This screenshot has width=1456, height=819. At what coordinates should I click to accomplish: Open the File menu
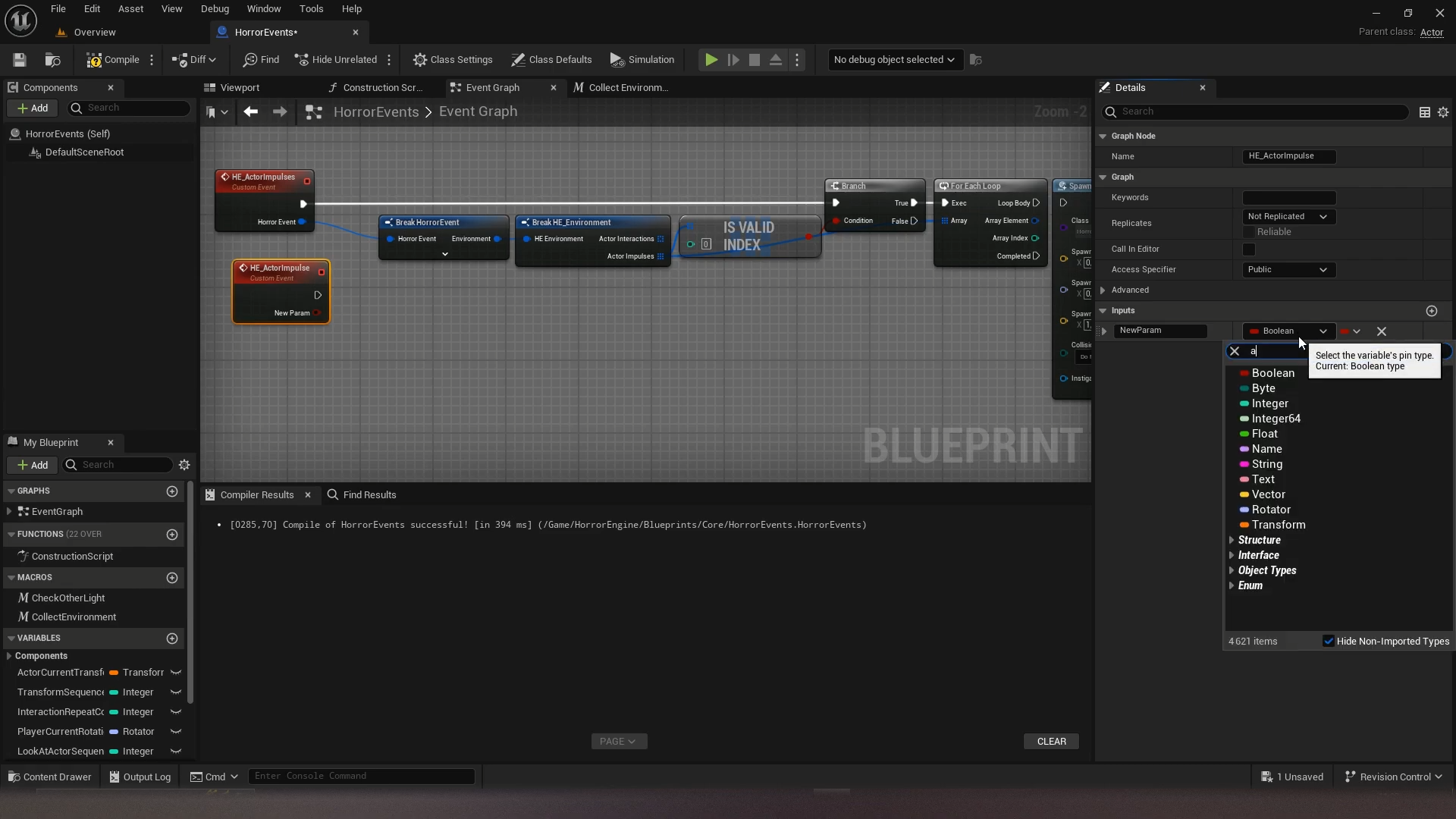coord(58,9)
